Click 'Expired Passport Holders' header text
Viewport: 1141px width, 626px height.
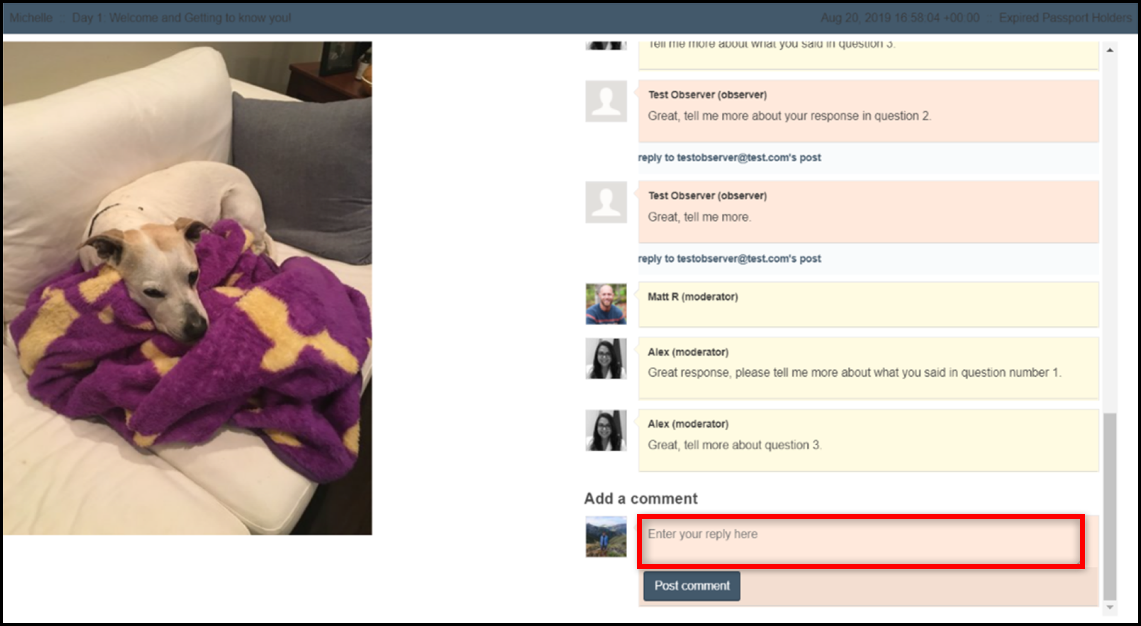pyautogui.click(x=1065, y=17)
